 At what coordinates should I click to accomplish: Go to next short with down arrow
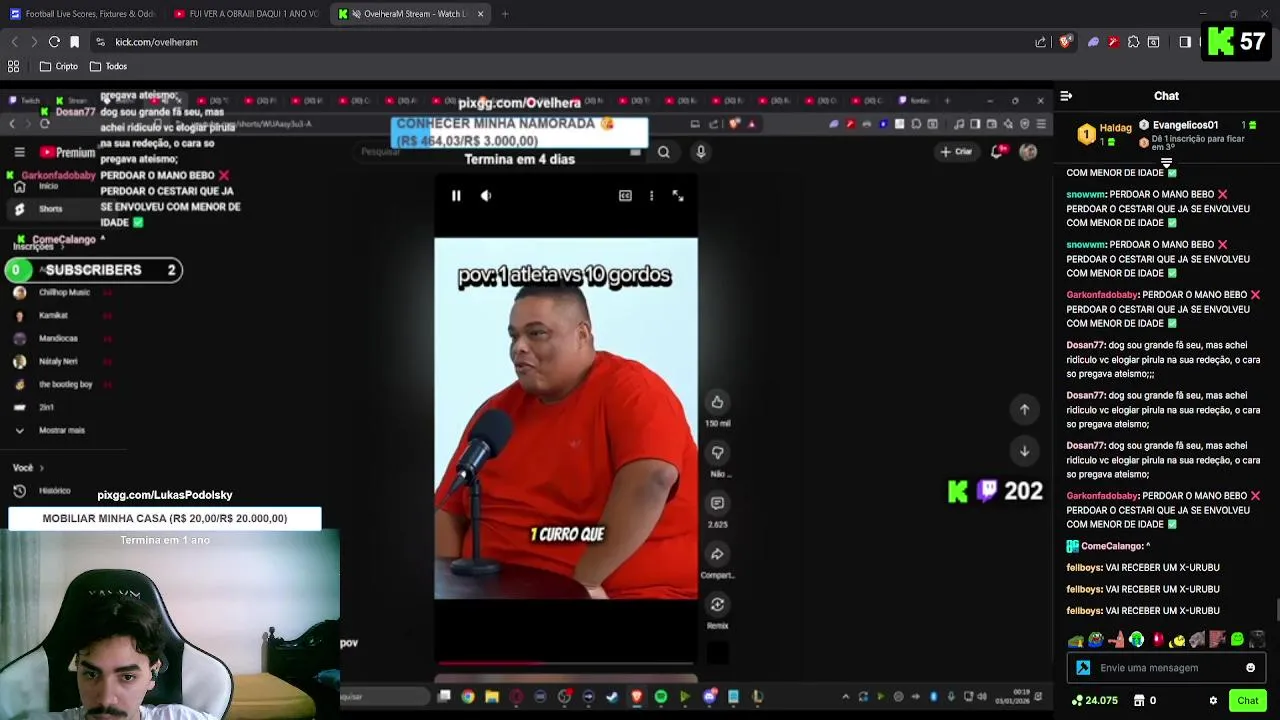pos(1024,451)
